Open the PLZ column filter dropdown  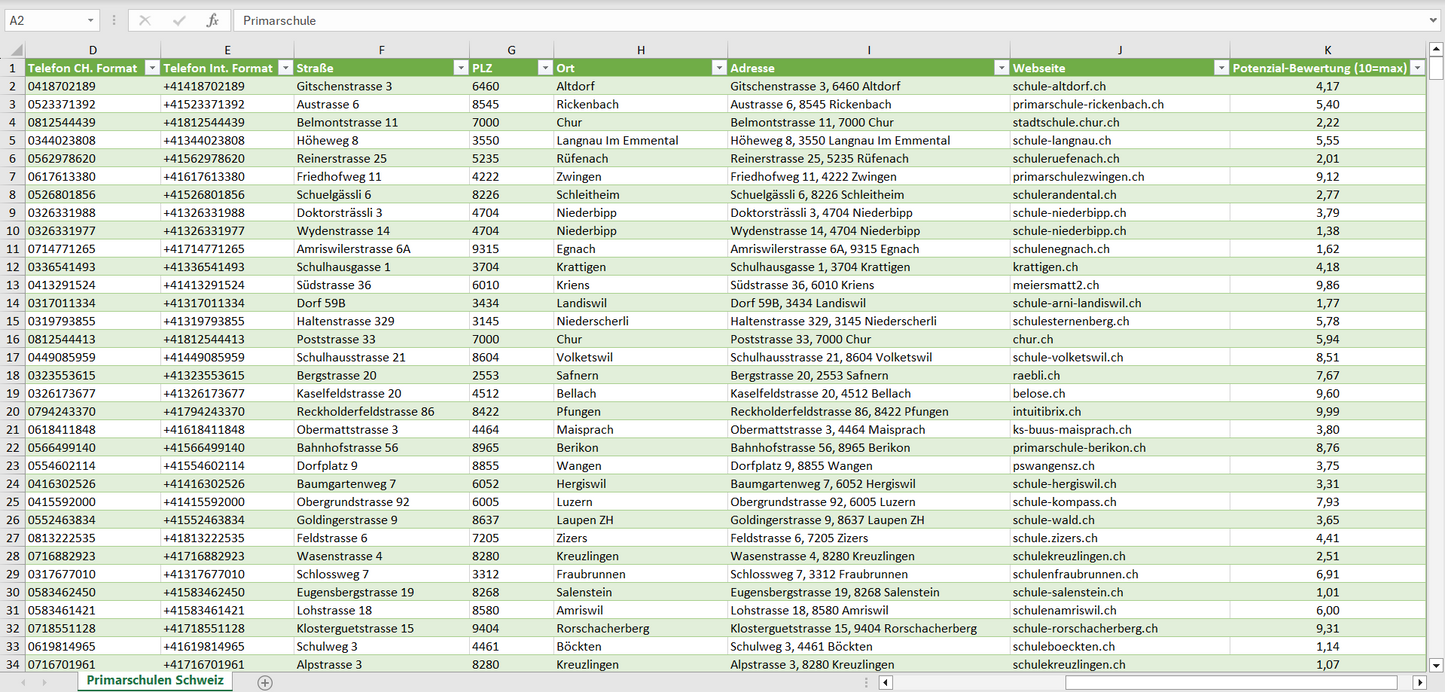[545, 68]
